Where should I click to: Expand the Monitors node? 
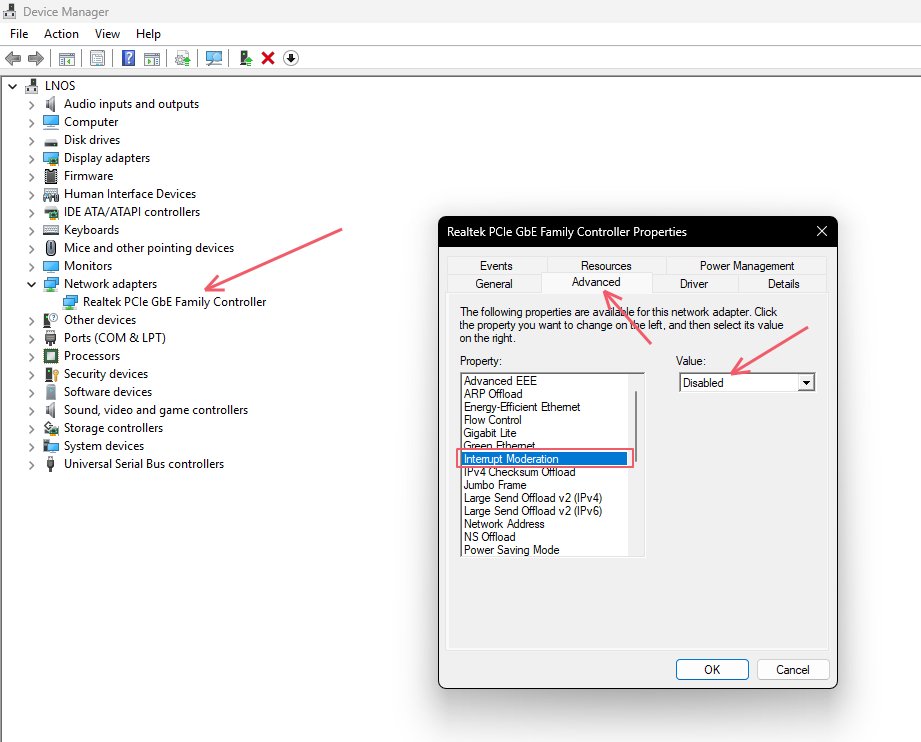pyautogui.click(x=31, y=267)
